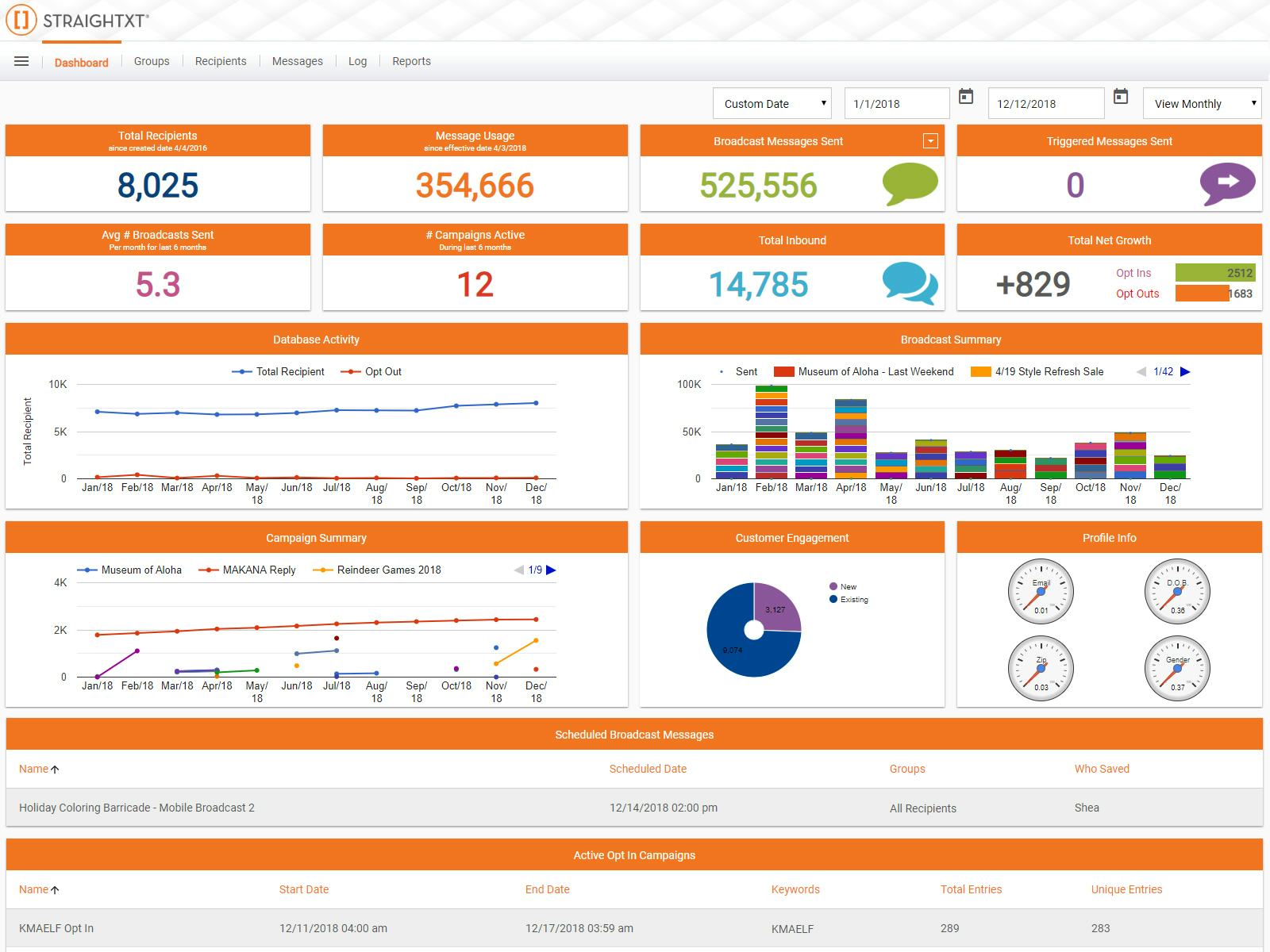Click the start date input field

pos(897,103)
